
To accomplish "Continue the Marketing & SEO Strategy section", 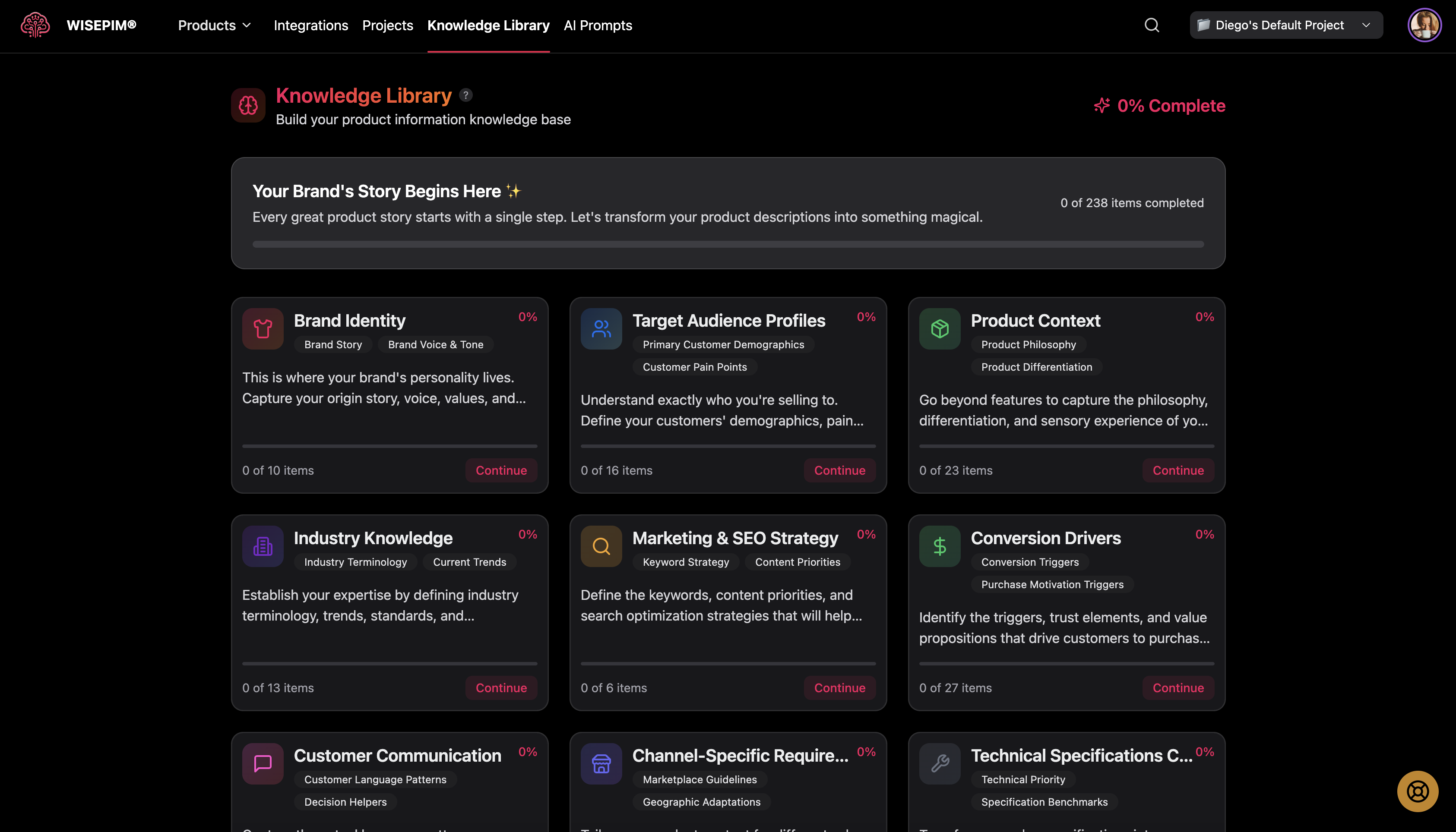I will pyautogui.click(x=839, y=688).
